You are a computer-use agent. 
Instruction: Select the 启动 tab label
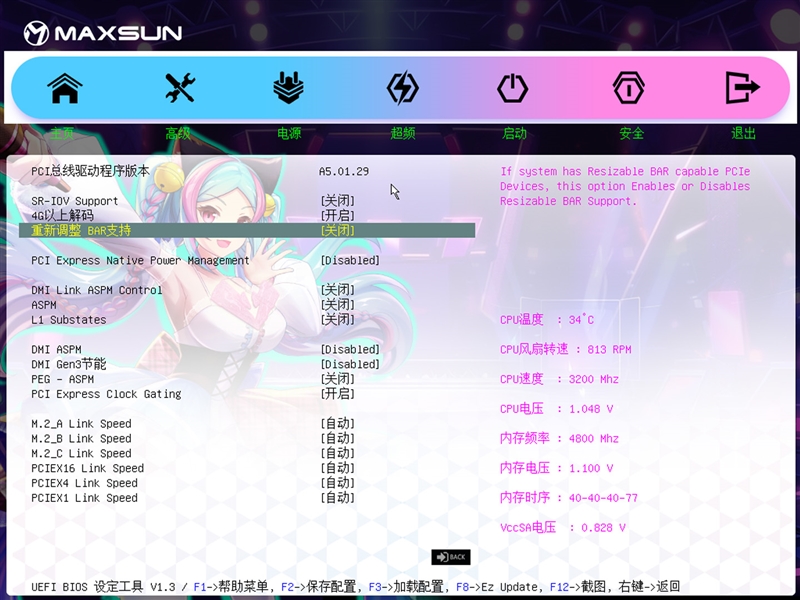click(x=514, y=134)
